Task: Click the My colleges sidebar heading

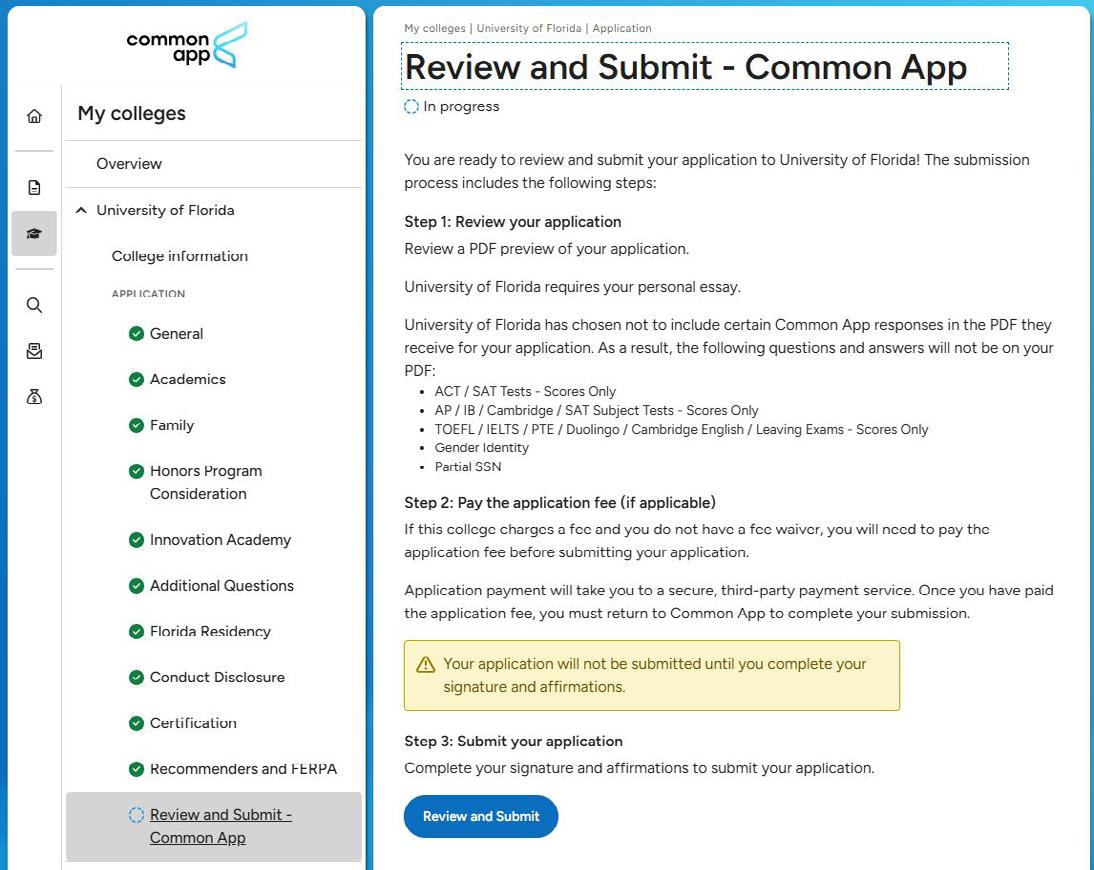Action: [x=132, y=114]
